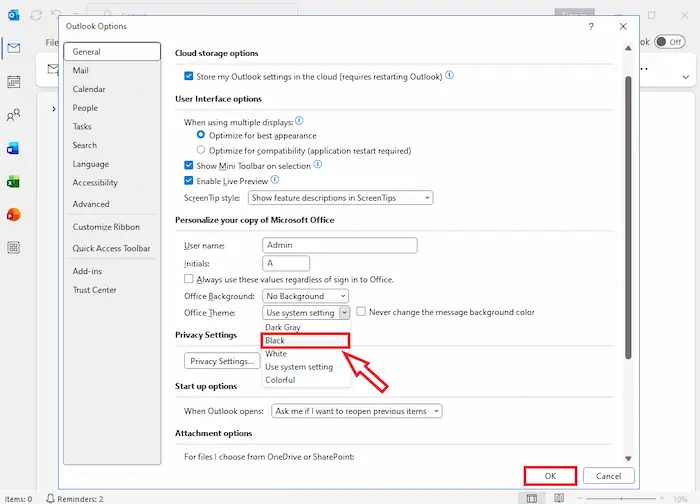Launch PowerPoint from the Outlook app bar
The width and height of the screenshot is (700, 504).
(13, 215)
